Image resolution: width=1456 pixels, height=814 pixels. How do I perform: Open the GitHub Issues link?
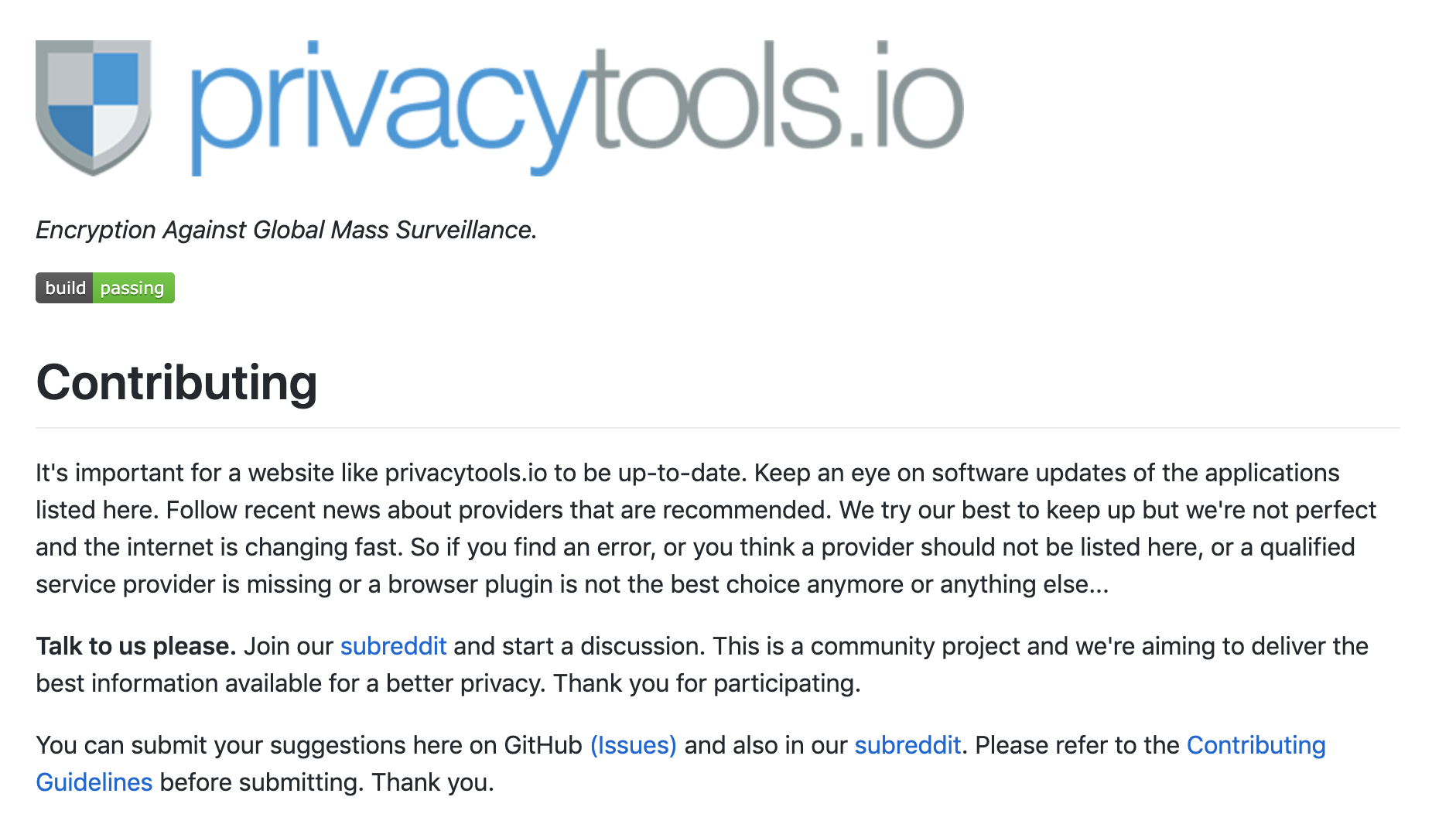(x=633, y=745)
